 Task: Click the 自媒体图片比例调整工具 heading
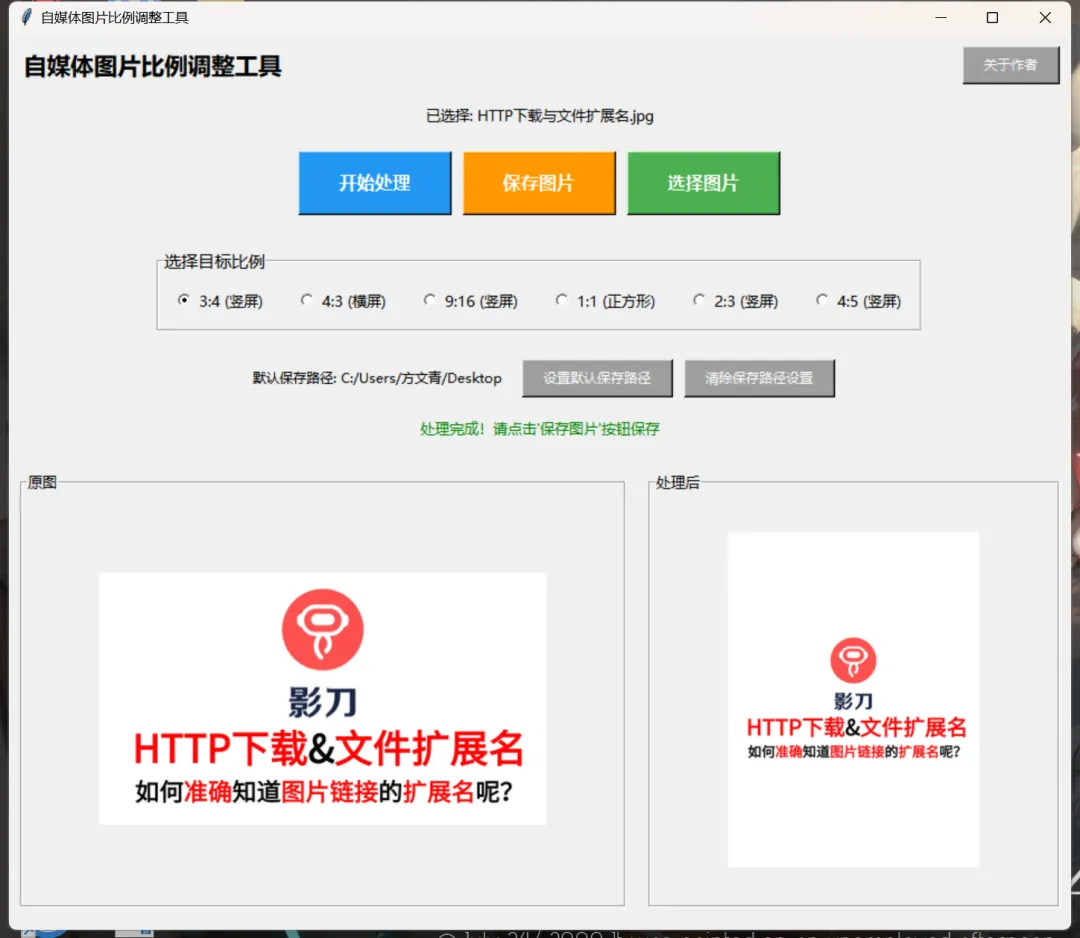(153, 67)
